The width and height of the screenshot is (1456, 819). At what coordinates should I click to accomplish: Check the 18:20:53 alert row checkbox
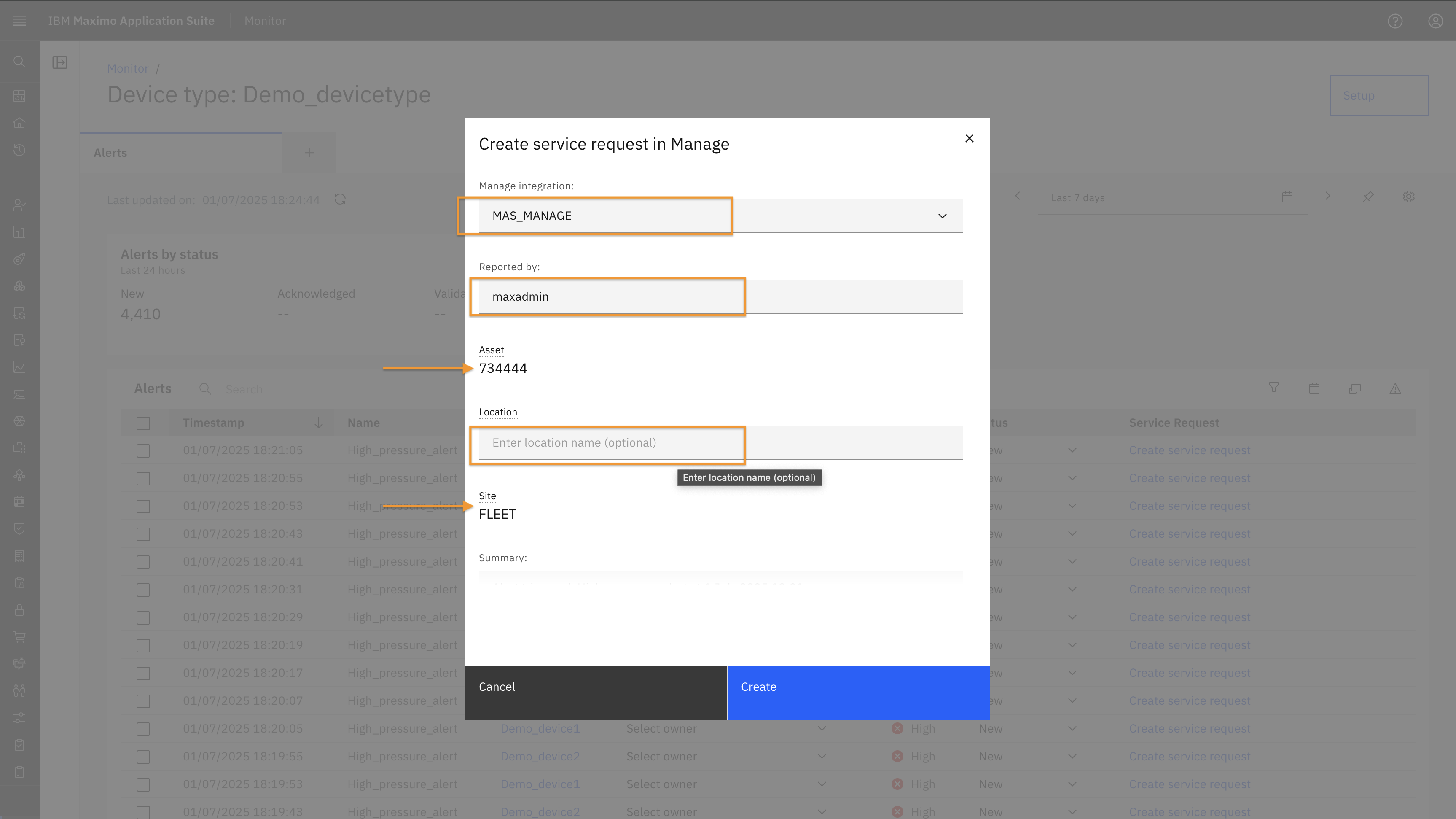(x=143, y=506)
